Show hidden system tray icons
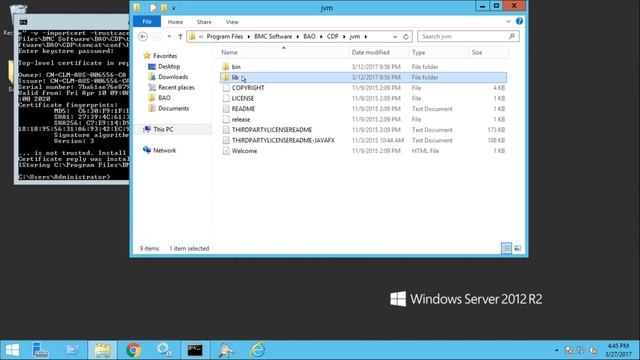The width and height of the screenshot is (640, 360). pos(556,350)
